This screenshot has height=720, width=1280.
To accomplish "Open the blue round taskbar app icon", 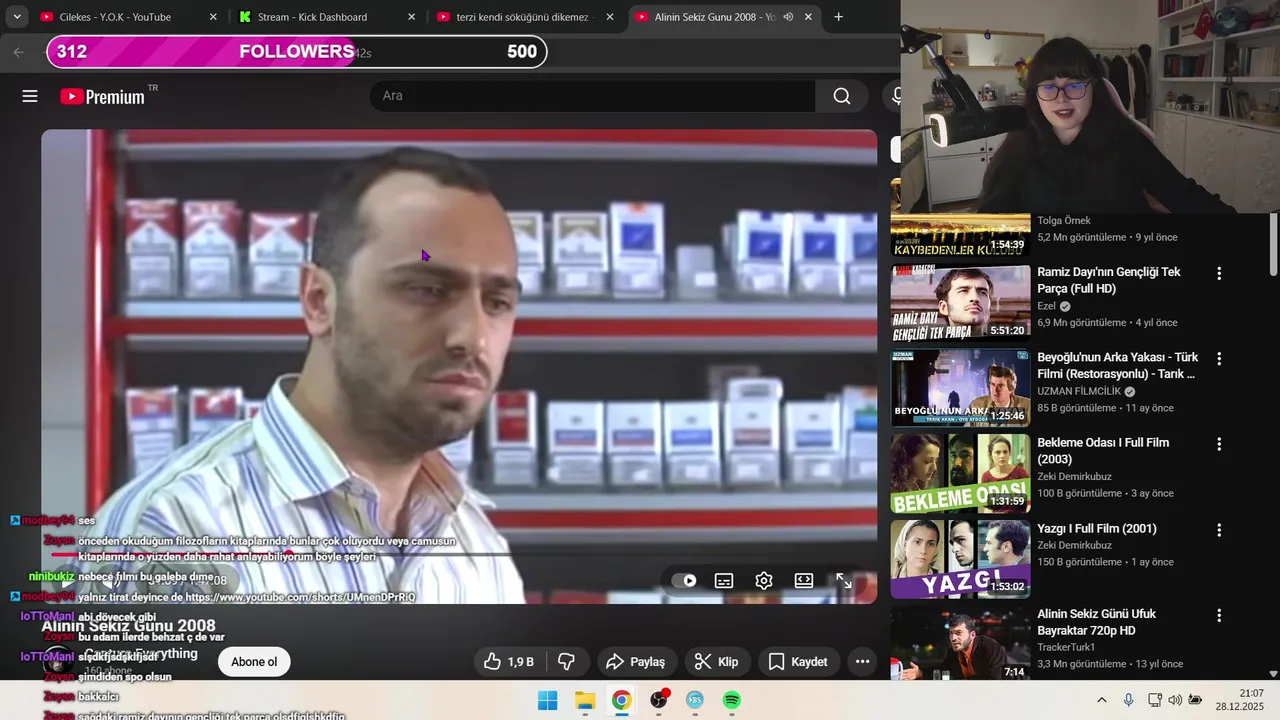I will [x=695, y=700].
